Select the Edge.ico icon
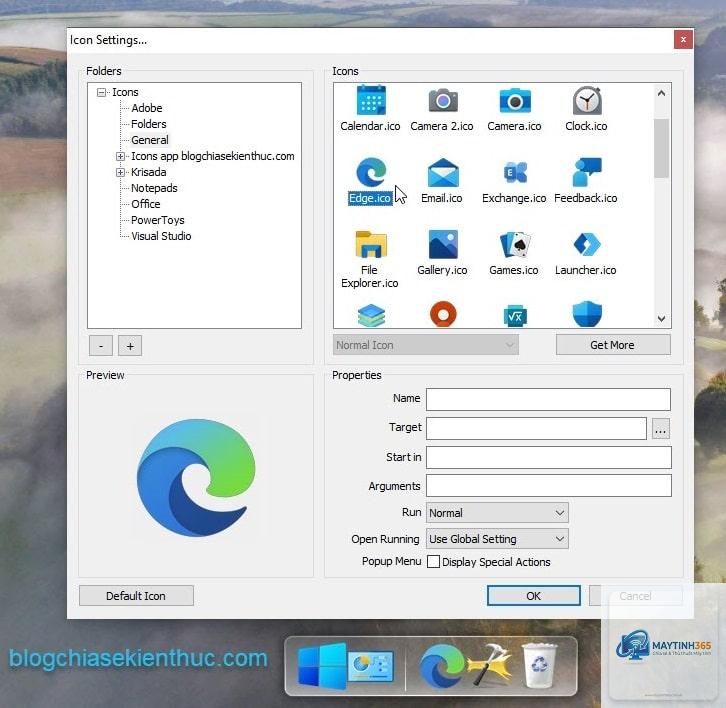 coord(371,172)
